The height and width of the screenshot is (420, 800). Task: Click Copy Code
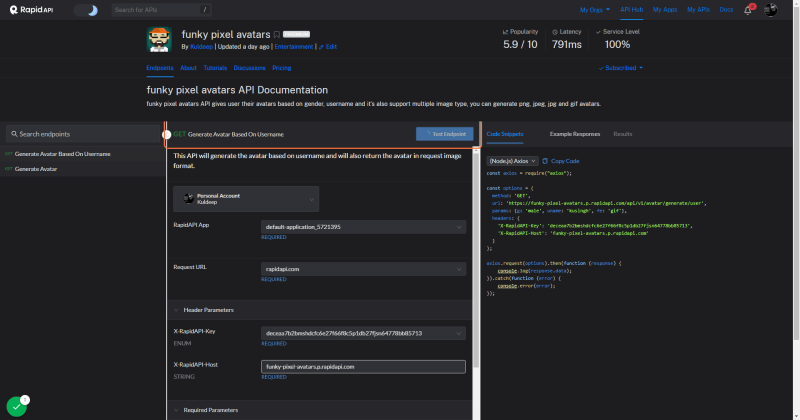tap(561, 161)
